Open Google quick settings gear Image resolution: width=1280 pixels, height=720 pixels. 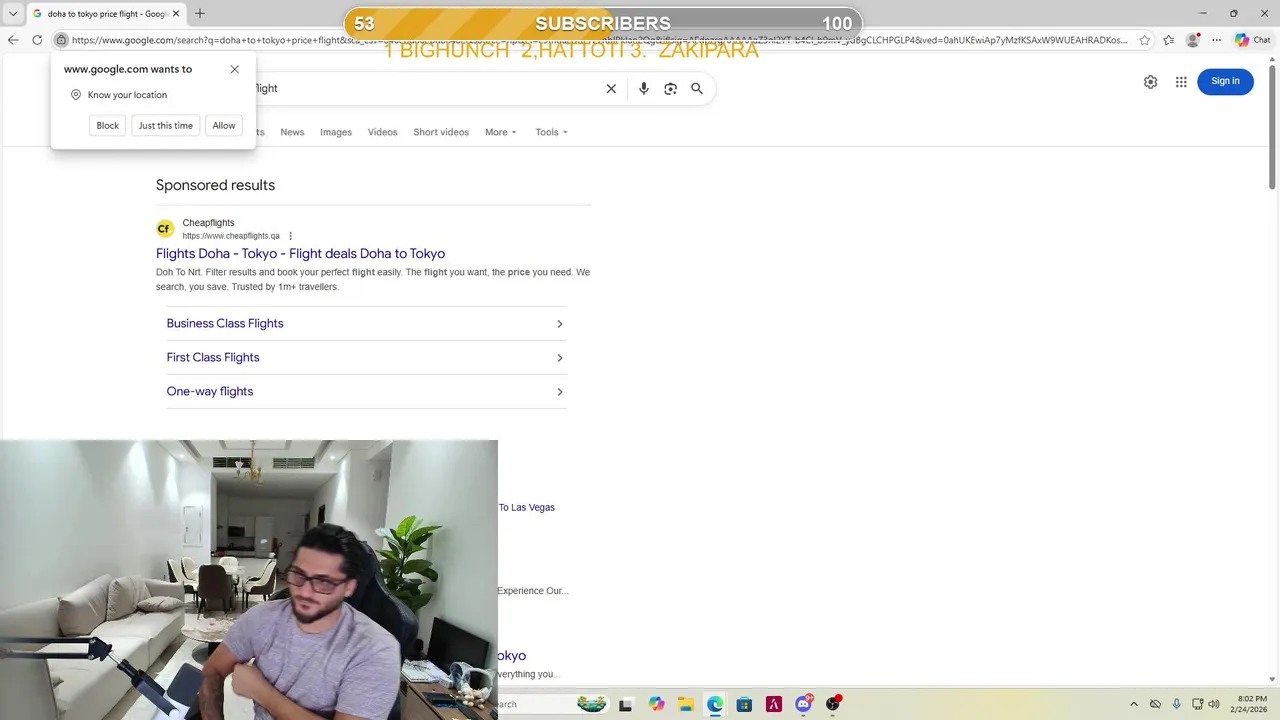point(1150,82)
